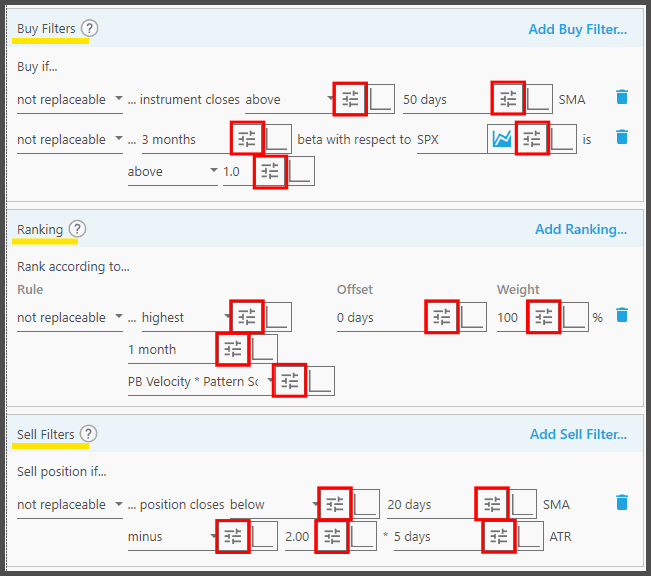Click into the 50 days input field

coord(447,100)
